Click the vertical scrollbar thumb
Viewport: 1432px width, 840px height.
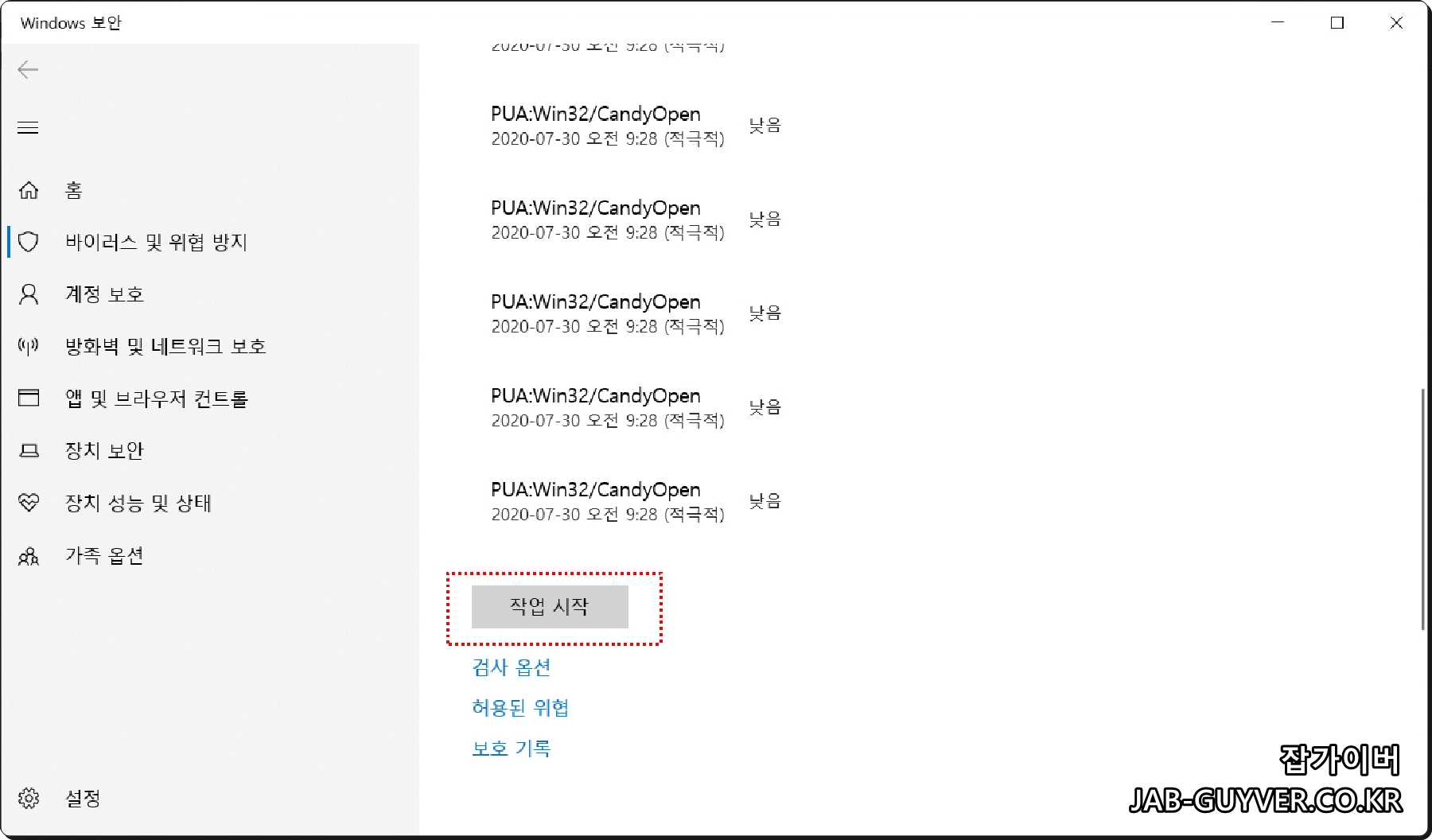(1422, 509)
